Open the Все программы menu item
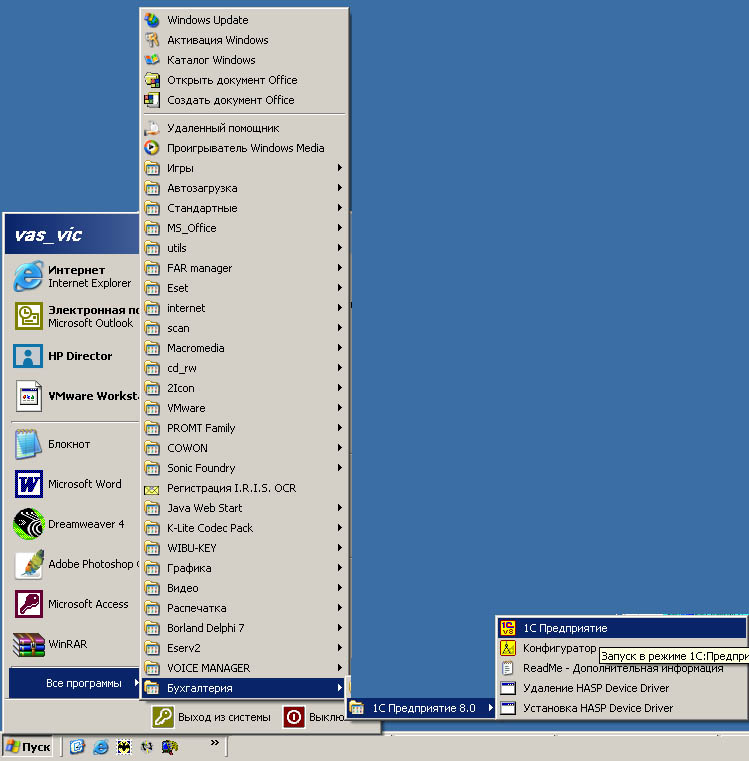This screenshot has width=749, height=761. click(x=74, y=683)
